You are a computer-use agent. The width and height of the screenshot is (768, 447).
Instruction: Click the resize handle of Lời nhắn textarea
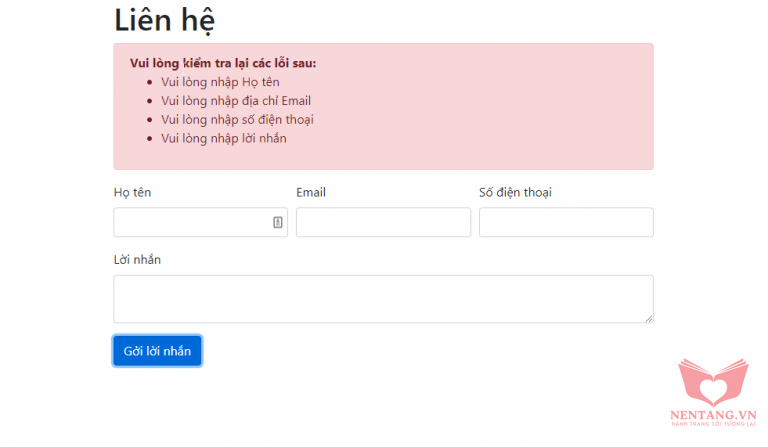pos(648,318)
